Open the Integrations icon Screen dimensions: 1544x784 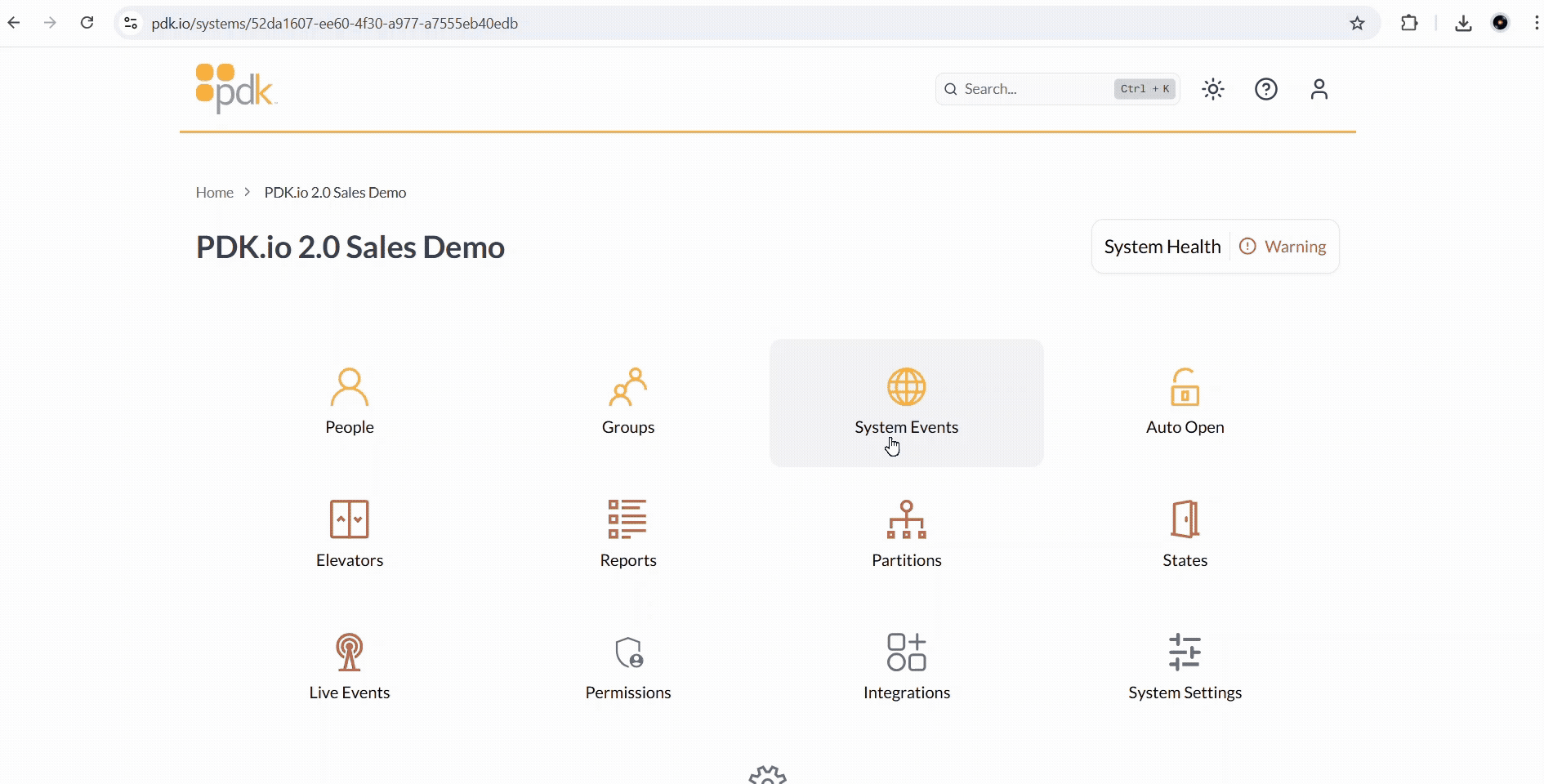(907, 652)
